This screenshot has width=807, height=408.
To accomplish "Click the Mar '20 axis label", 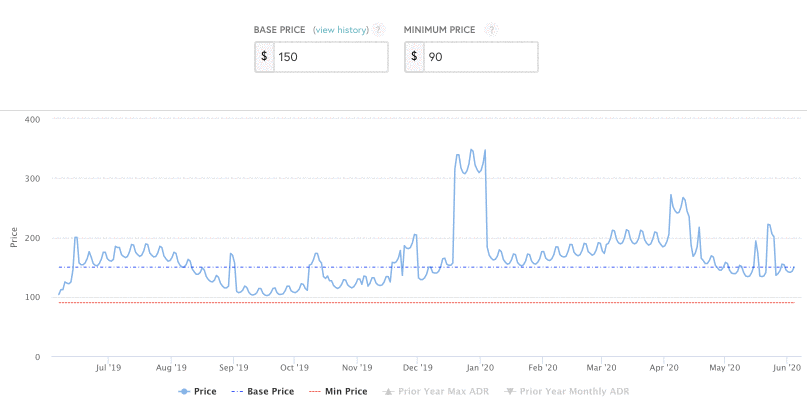I will point(601,368).
